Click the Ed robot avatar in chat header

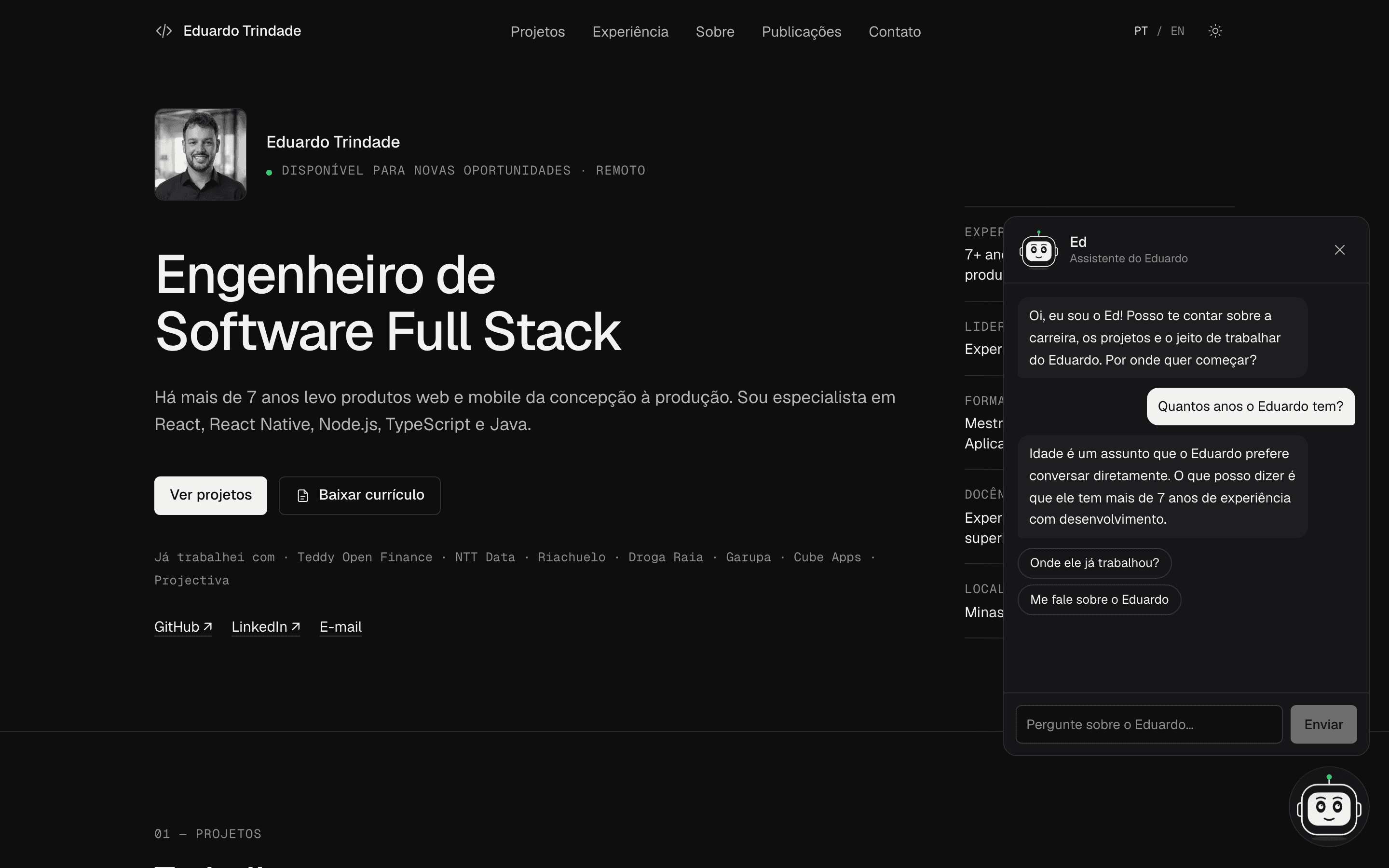click(1039, 250)
